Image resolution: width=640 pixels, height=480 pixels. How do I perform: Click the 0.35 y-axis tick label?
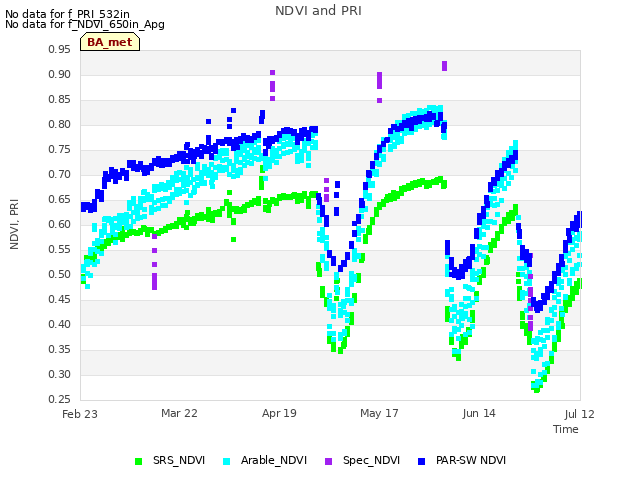(60, 349)
